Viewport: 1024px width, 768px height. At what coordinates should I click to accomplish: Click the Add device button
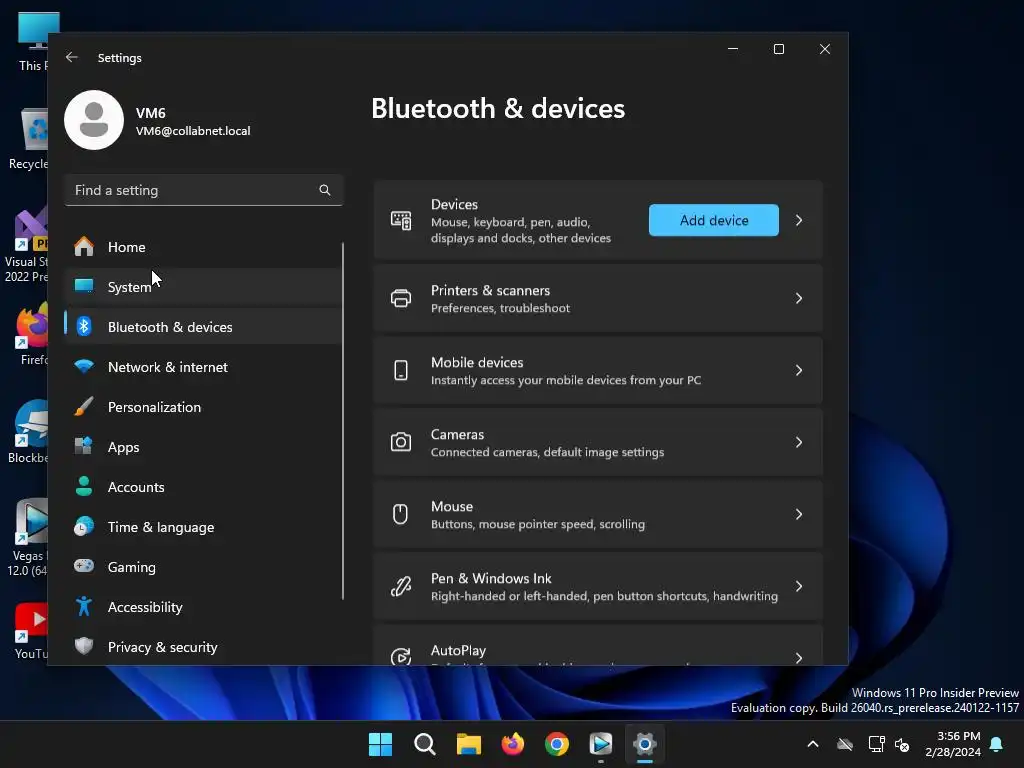tap(714, 220)
